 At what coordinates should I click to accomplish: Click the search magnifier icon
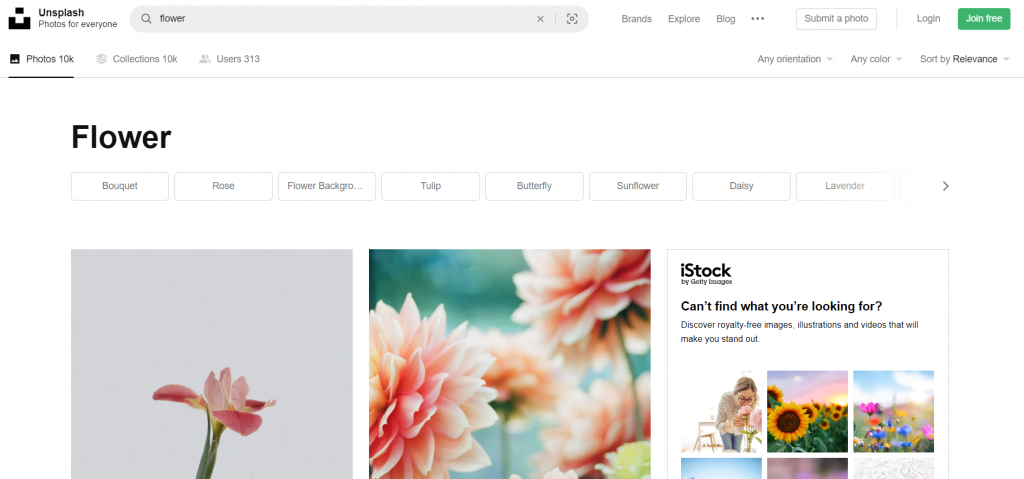(x=146, y=19)
